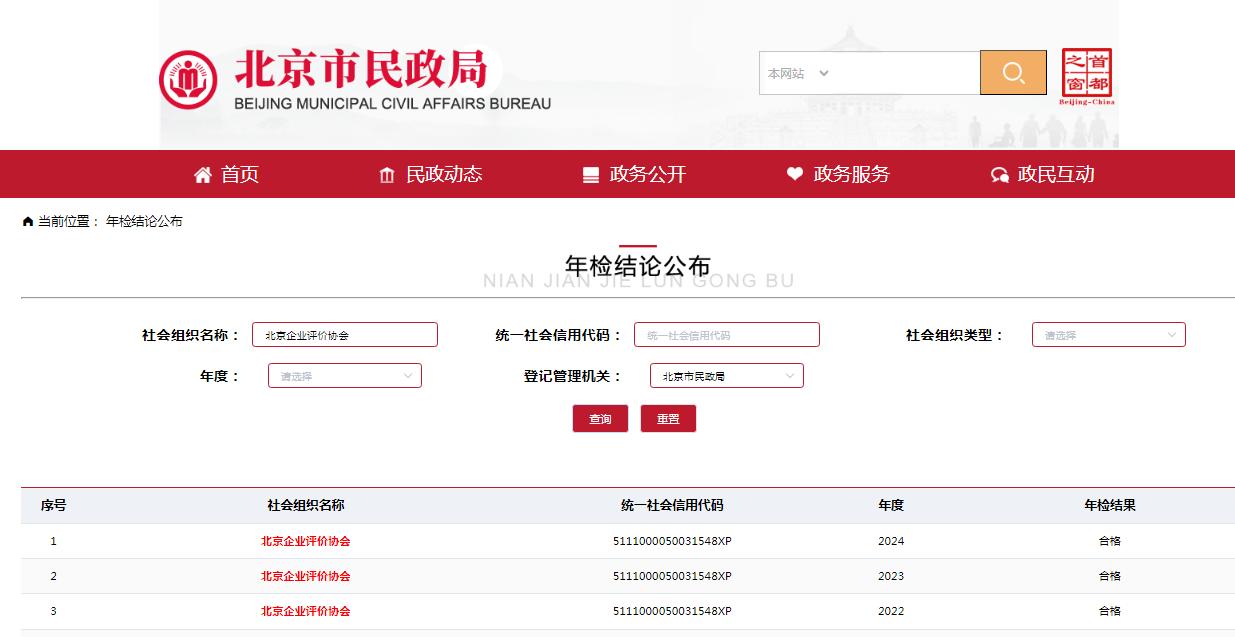Screen dimensions: 1235x637
Task: Focus the 统一社会信用代码 input field
Action: pos(727,335)
